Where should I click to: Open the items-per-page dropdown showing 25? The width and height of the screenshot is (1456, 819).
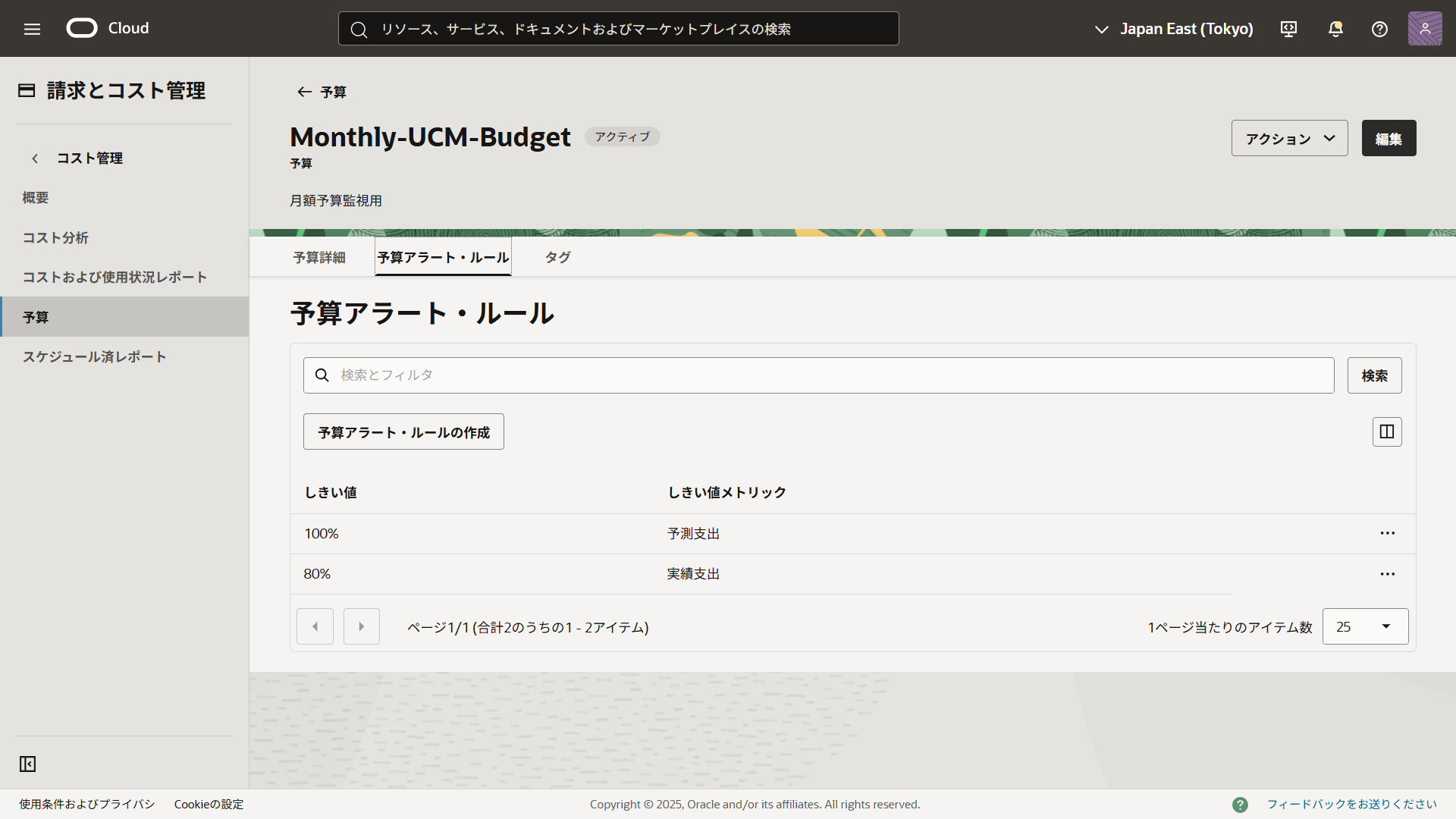[x=1364, y=626]
